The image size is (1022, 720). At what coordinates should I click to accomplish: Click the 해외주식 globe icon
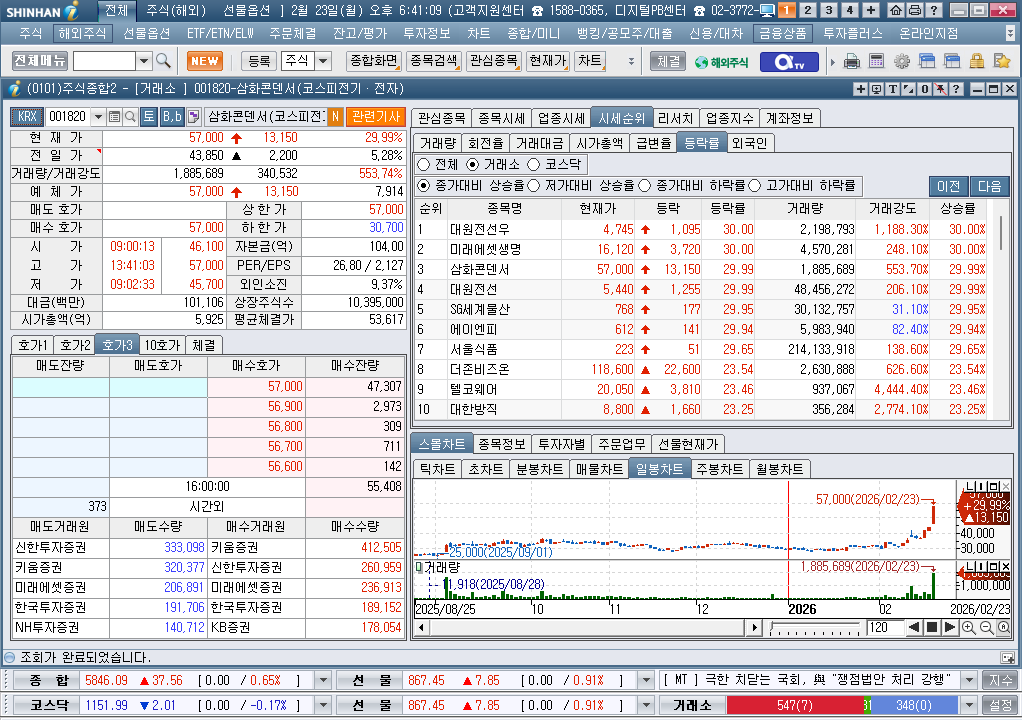[721, 62]
